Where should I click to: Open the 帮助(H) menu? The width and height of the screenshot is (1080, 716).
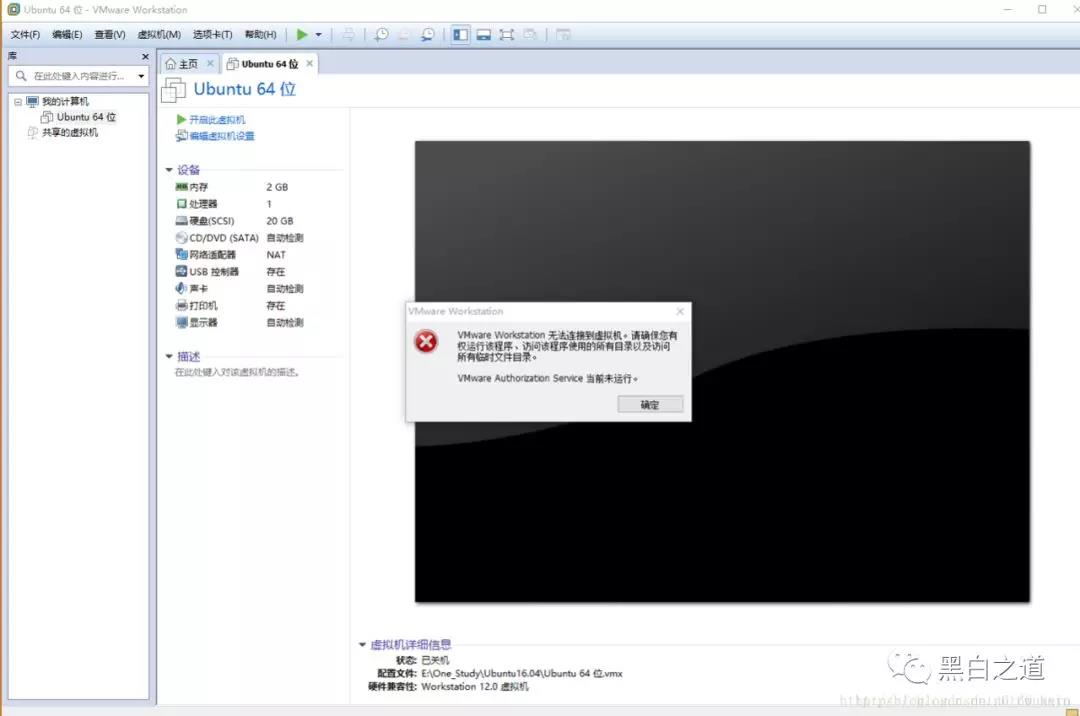(260, 34)
